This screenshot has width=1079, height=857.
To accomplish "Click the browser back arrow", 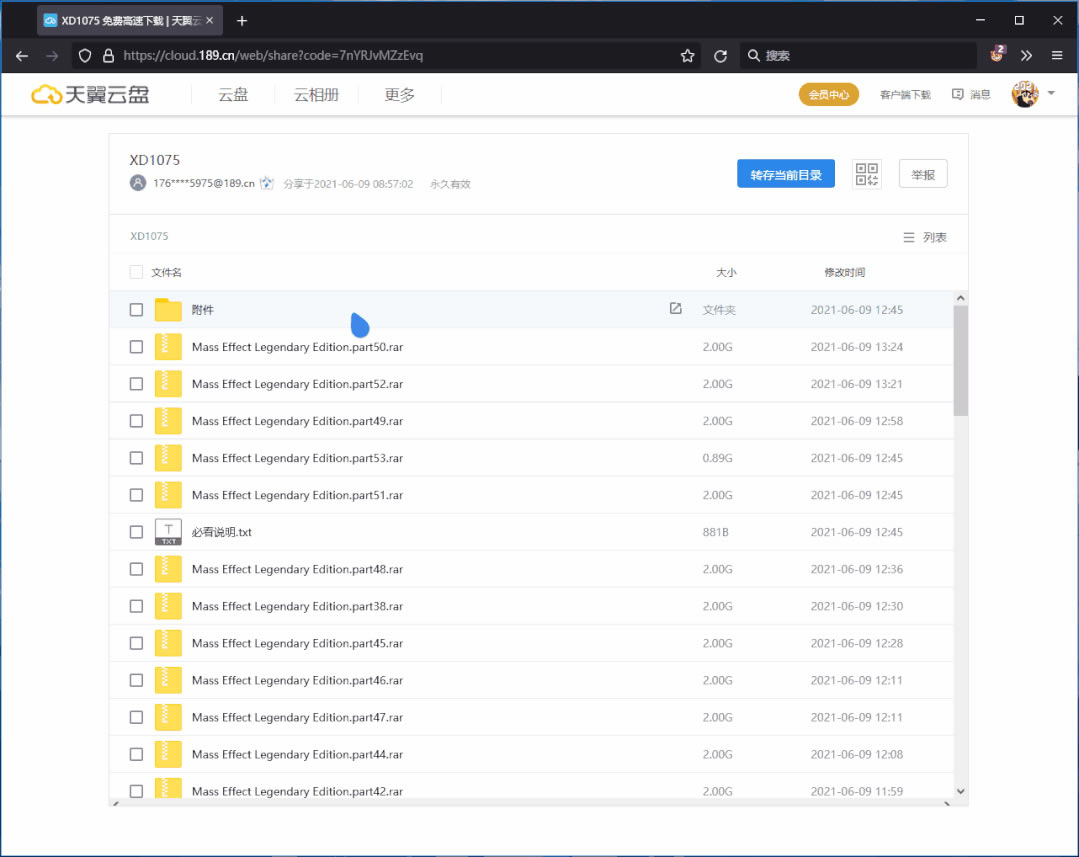I will [x=22, y=56].
